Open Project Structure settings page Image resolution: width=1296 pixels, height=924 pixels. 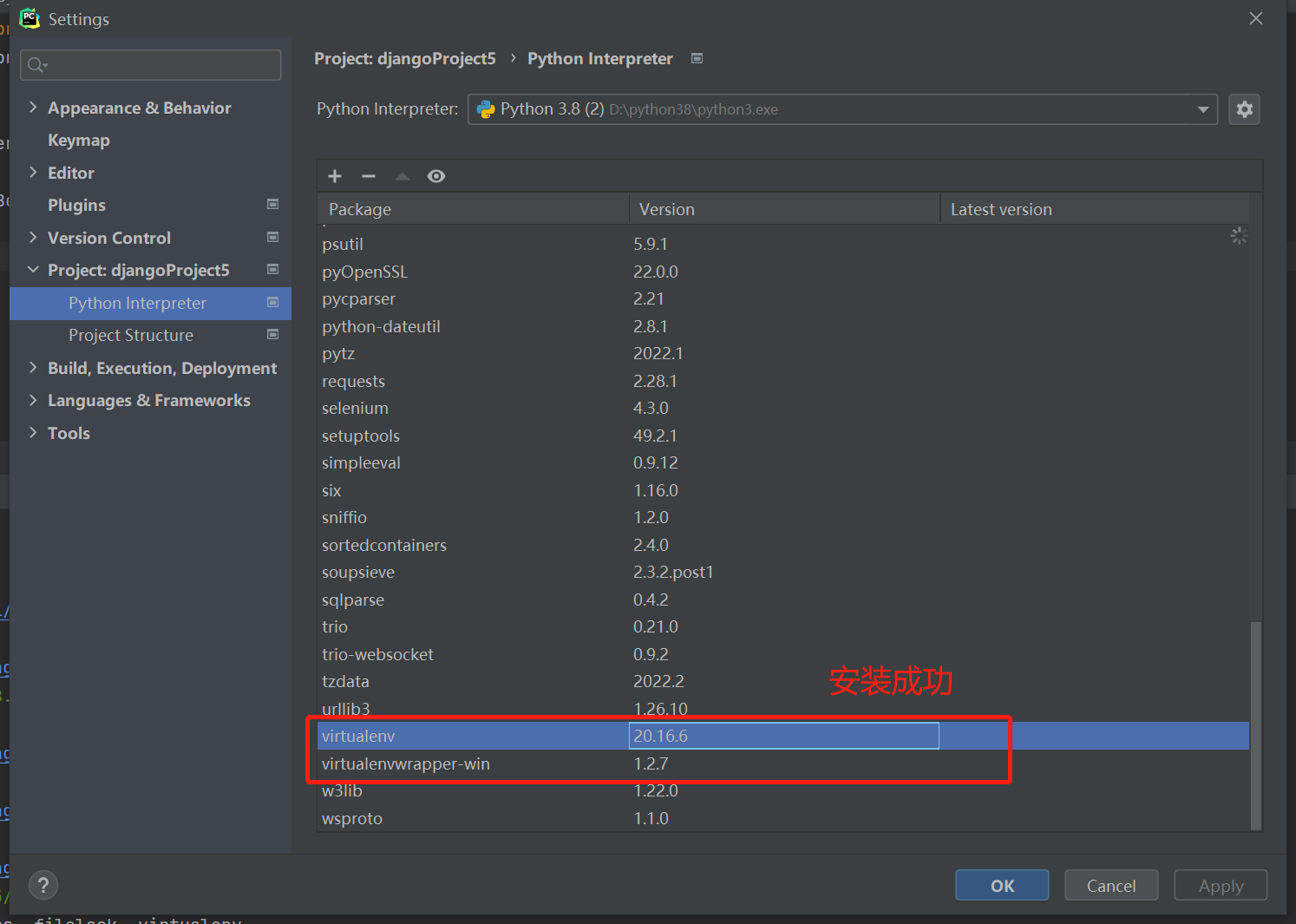pyautogui.click(x=131, y=336)
